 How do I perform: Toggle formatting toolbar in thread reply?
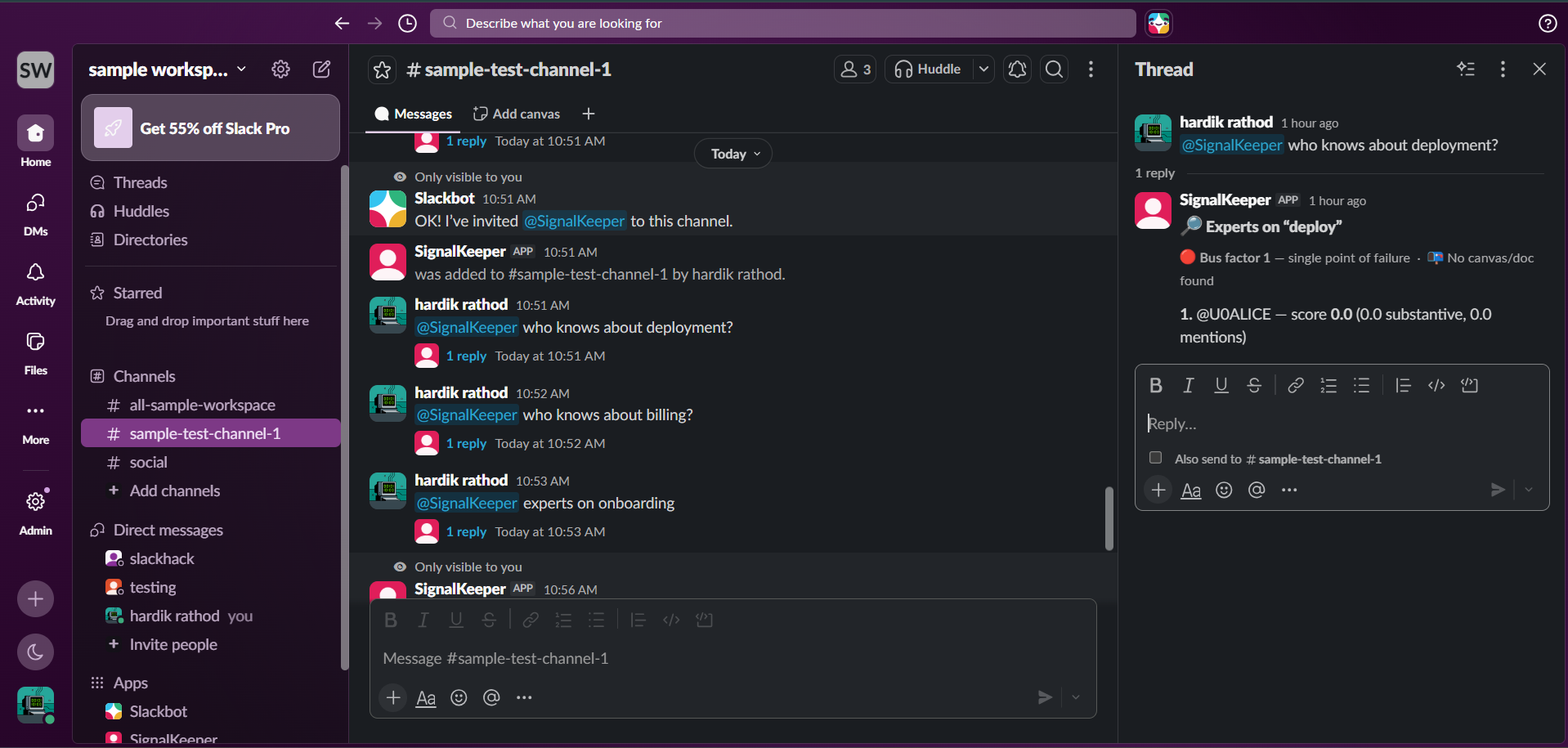[x=1191, y=490]
